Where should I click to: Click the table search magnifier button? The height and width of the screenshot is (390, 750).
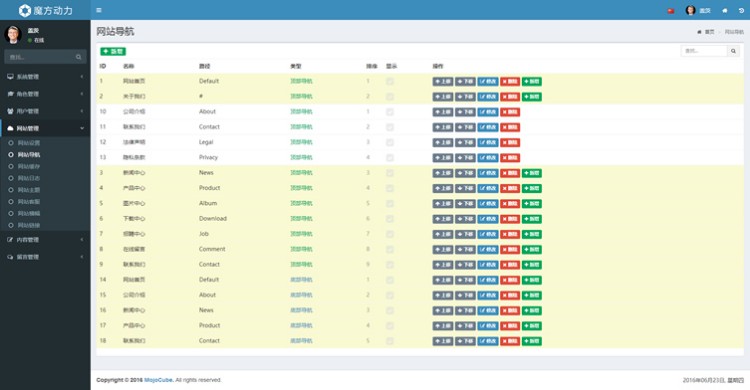click(x=733, y=51)
